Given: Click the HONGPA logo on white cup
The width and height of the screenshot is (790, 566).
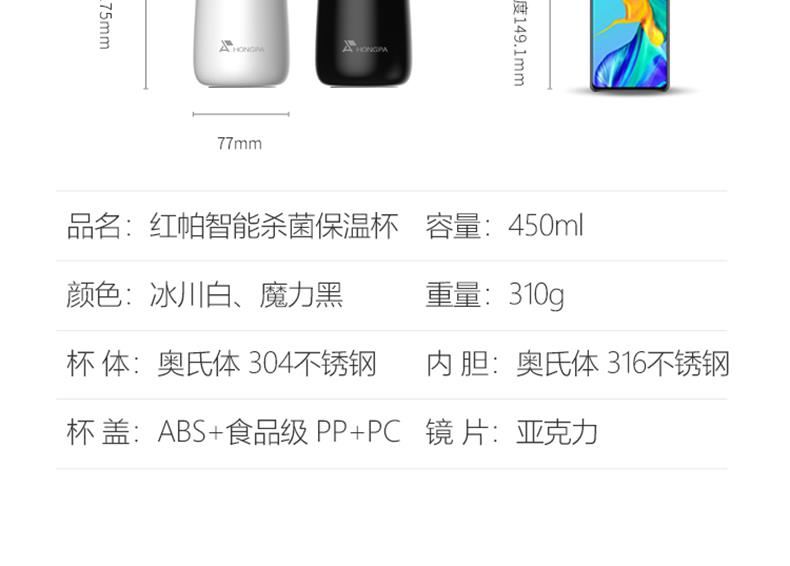Looking at the screenshot, I should point(241,47).
